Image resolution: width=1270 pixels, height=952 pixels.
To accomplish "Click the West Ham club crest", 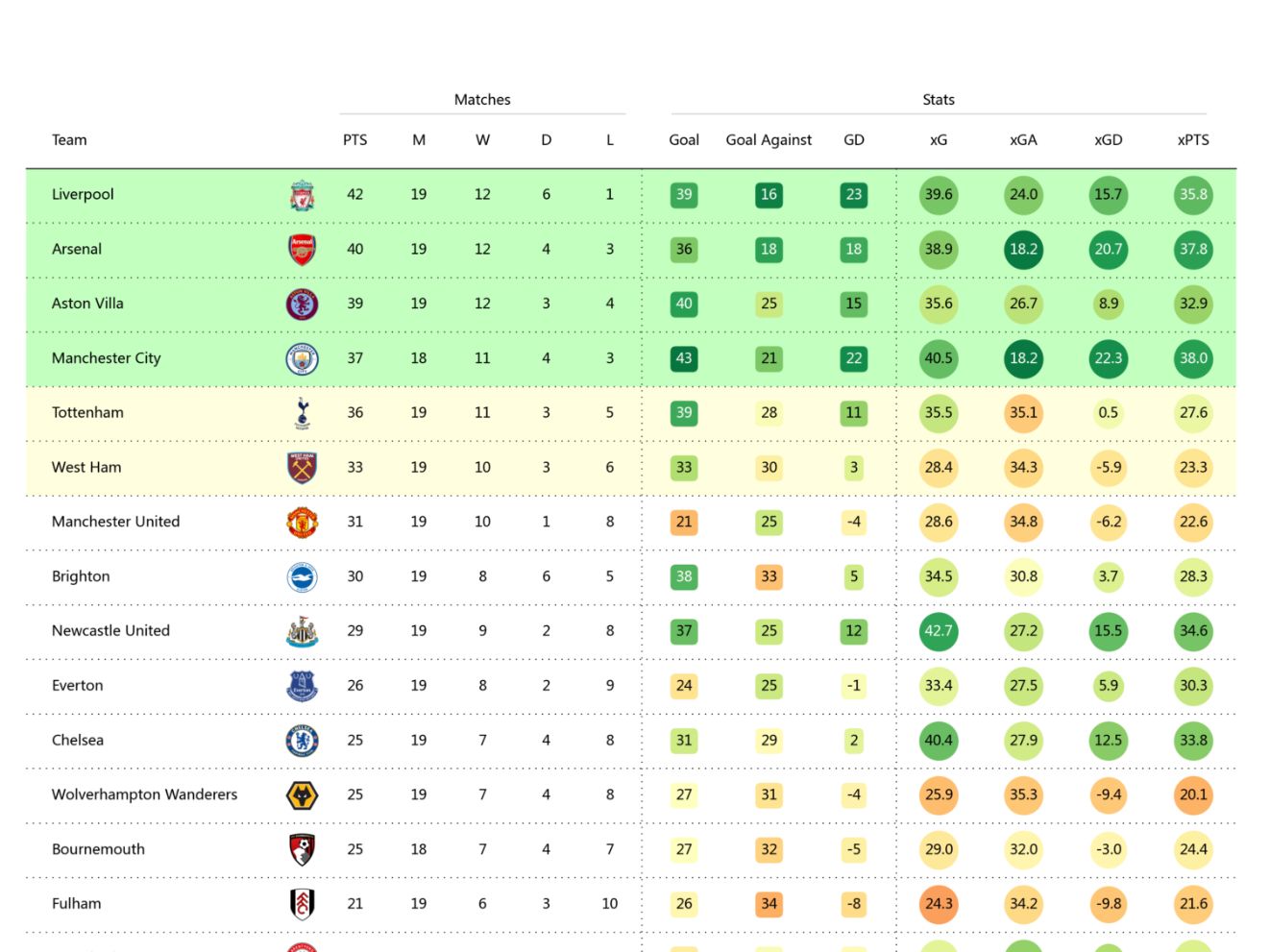I will (x=302, y=468).
